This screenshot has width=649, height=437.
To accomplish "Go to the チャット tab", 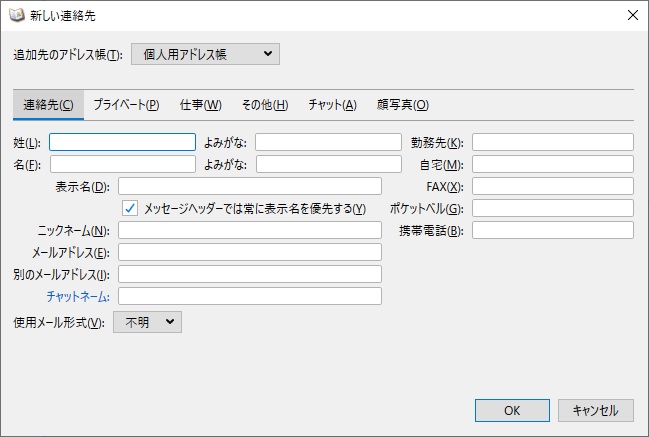I will [332, 105].
